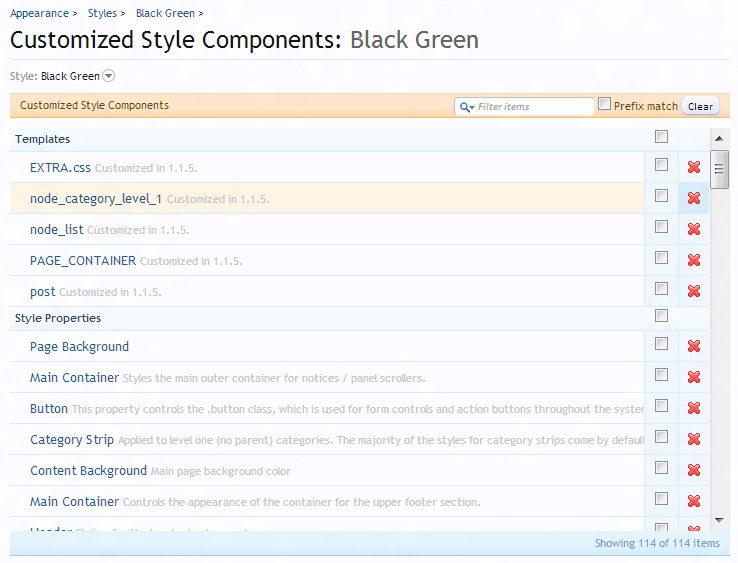Open the Black Green style dropdown
The image size is (738, 563).
pyautogui.click(x=109, y=76)
